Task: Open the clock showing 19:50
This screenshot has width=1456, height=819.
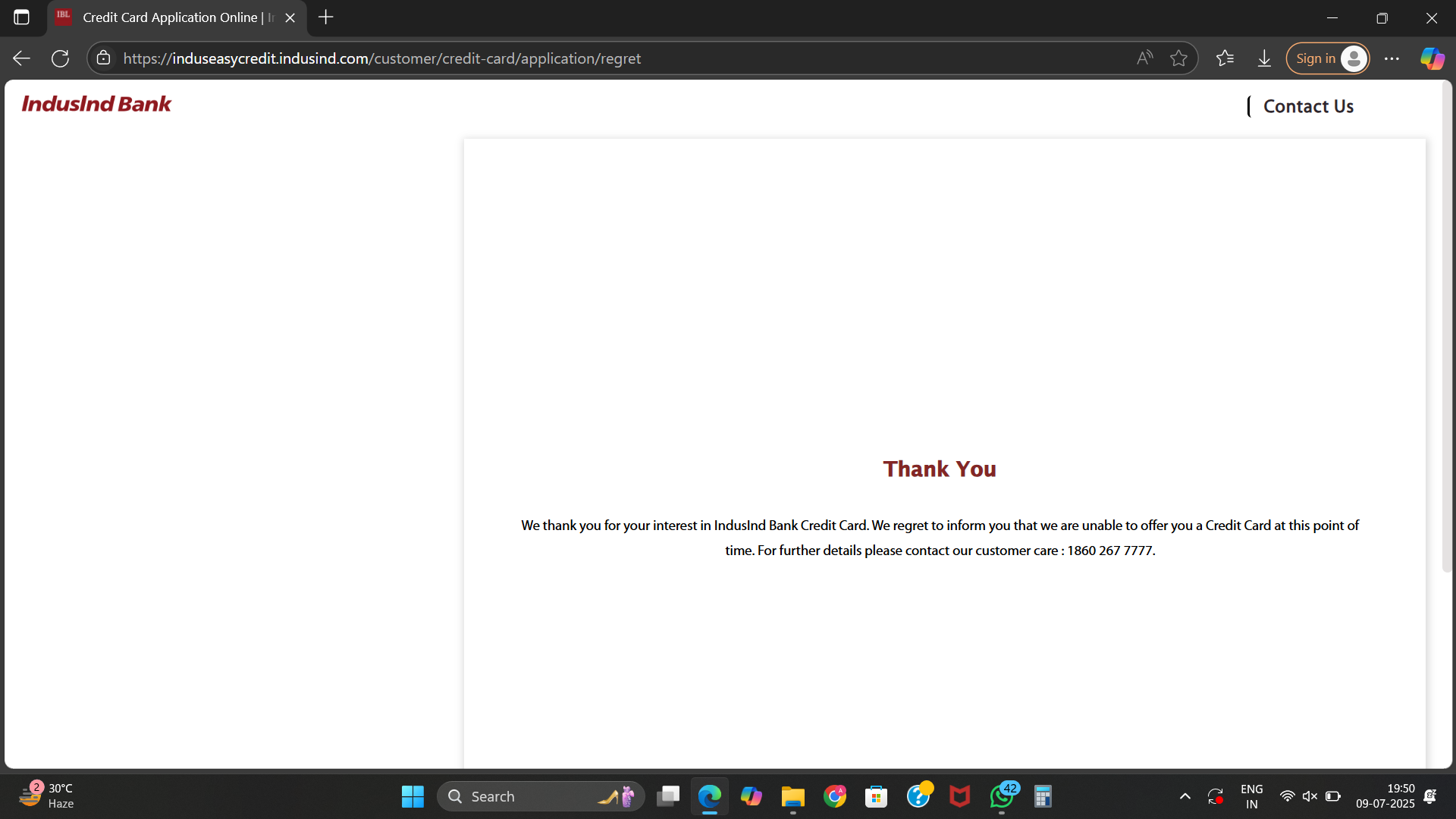Action: pos(1385,796)
